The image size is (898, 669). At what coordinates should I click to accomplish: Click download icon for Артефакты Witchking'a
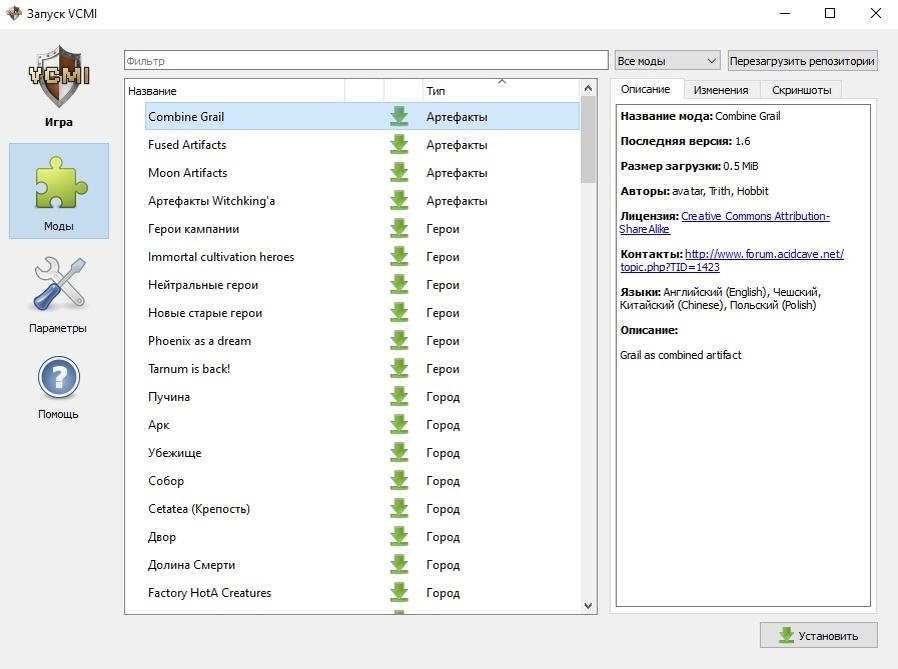399,200
